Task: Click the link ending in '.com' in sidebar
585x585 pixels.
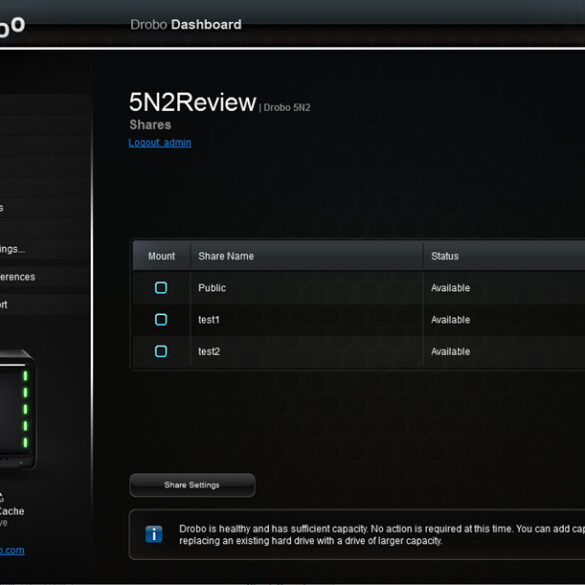Action: pyautogui.click(x=12, y=550)
